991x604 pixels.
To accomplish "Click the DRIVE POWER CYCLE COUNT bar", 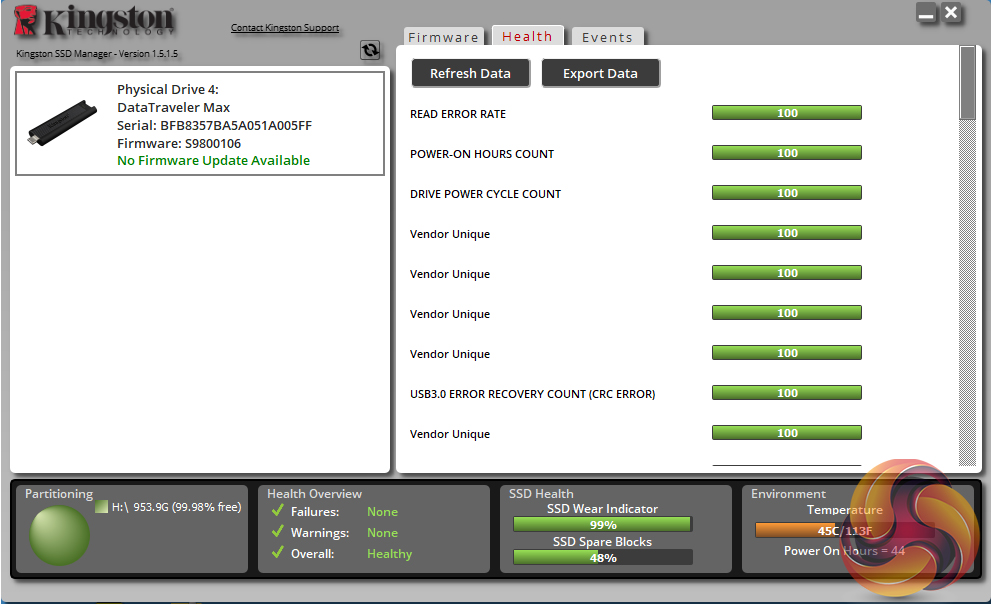I will 787,193.
